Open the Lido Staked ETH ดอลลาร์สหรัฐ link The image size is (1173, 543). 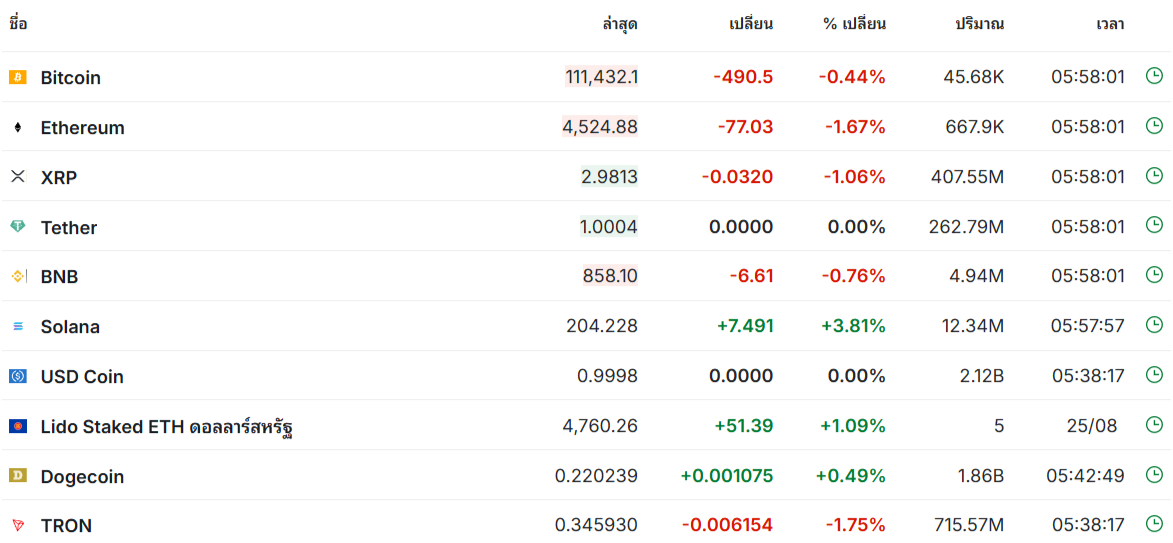pyautogui.click(x=166, y=427)
